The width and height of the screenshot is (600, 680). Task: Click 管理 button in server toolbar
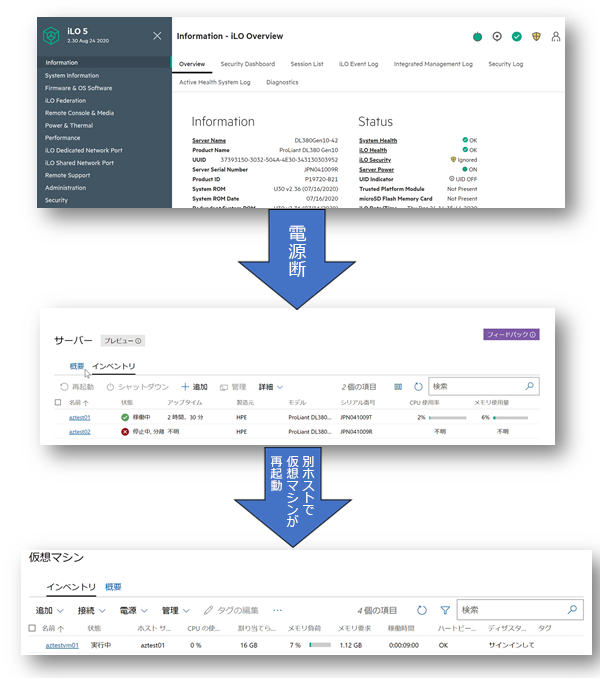(x=233, y=387)
